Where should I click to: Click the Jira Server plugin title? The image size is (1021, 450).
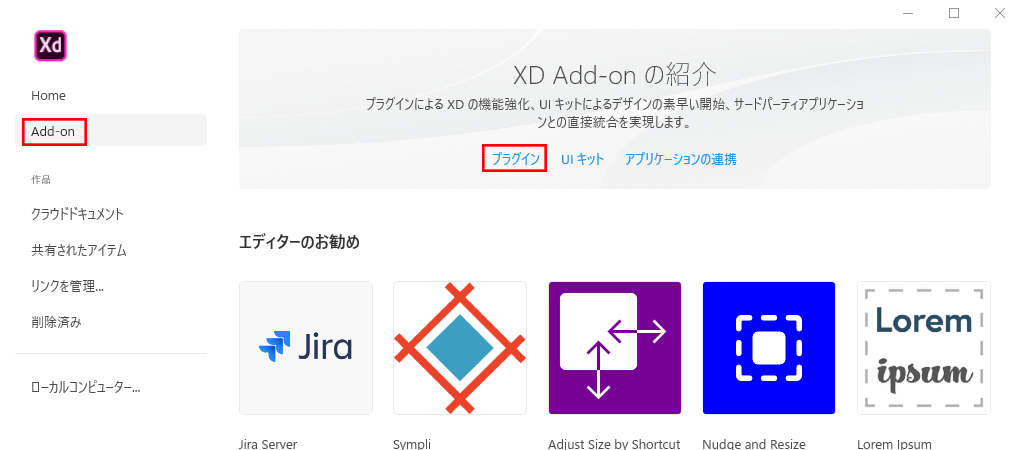coord(268,444)
